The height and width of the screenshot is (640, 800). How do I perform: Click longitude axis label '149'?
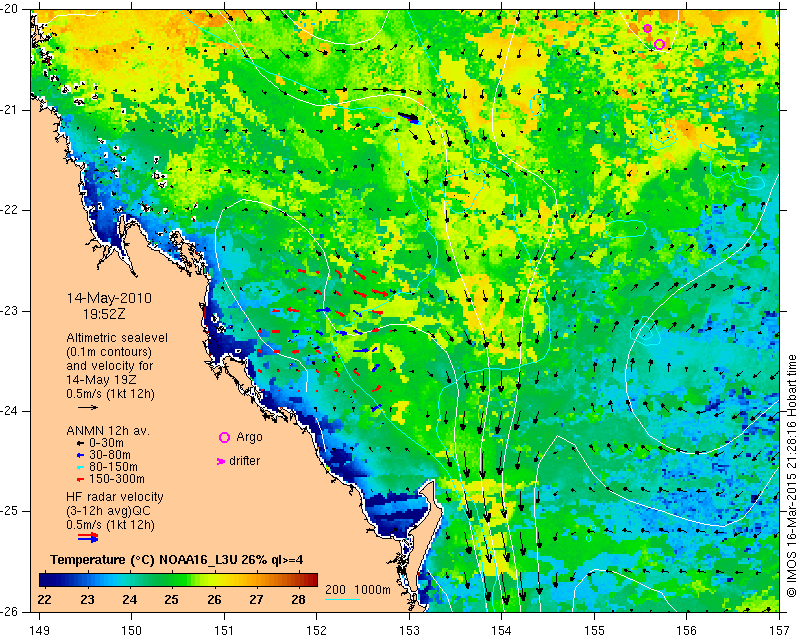coord(39,631)
